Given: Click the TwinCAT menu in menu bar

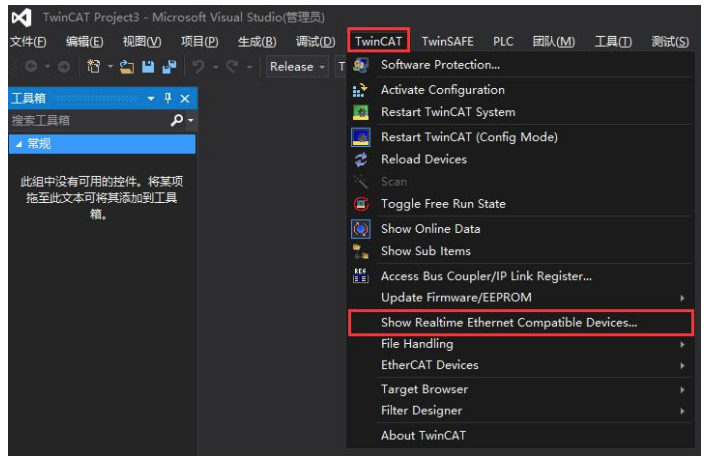Looking at the screenshot, I should (x=378, y=41).
